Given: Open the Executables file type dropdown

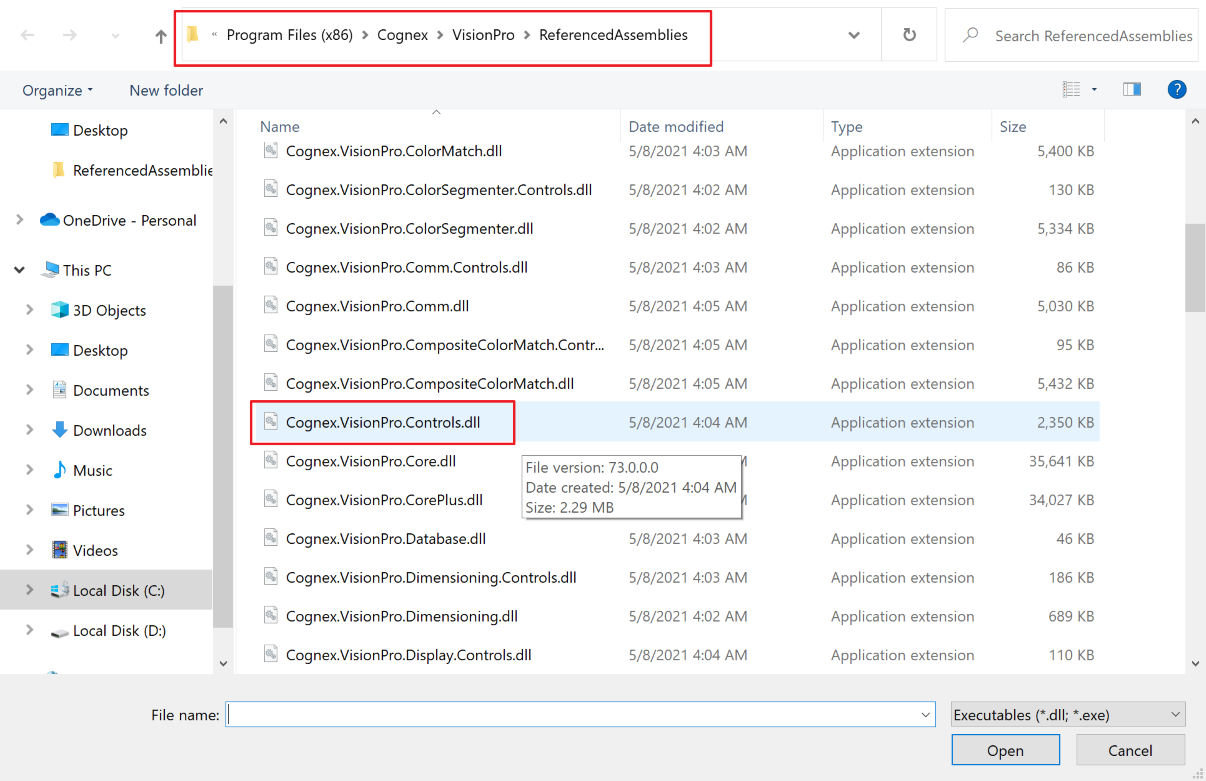Looking at the screenshot, I should point(1065,714).
